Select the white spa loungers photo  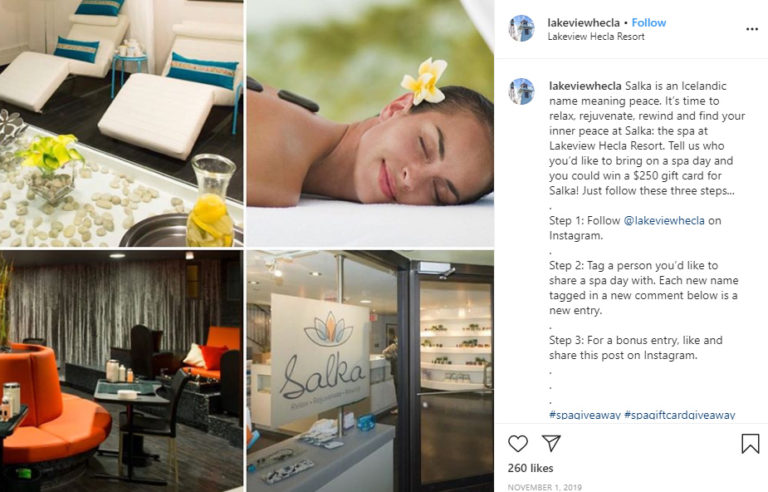click(x=121, y=123)
